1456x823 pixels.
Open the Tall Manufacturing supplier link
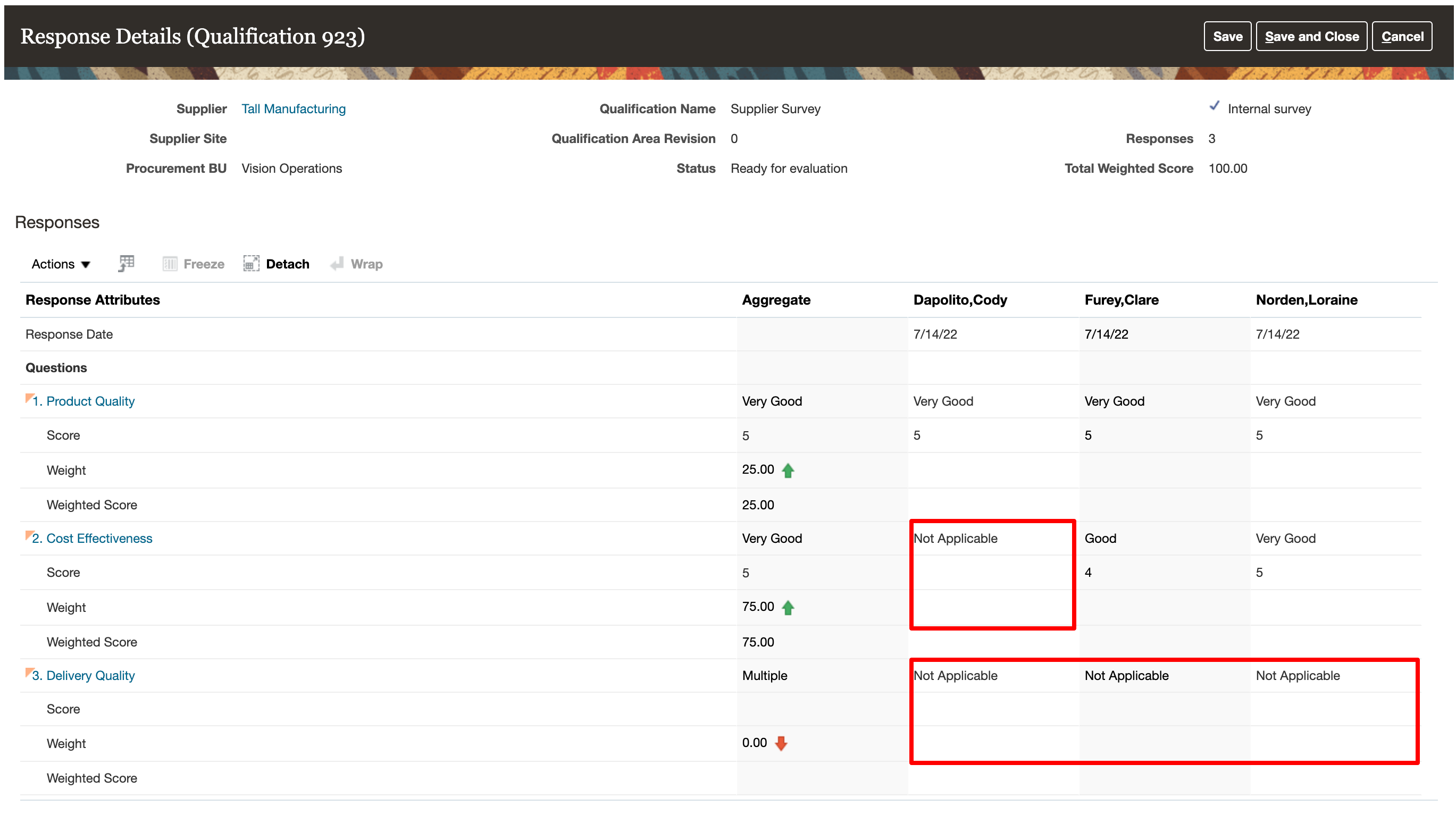click(294, 108)
